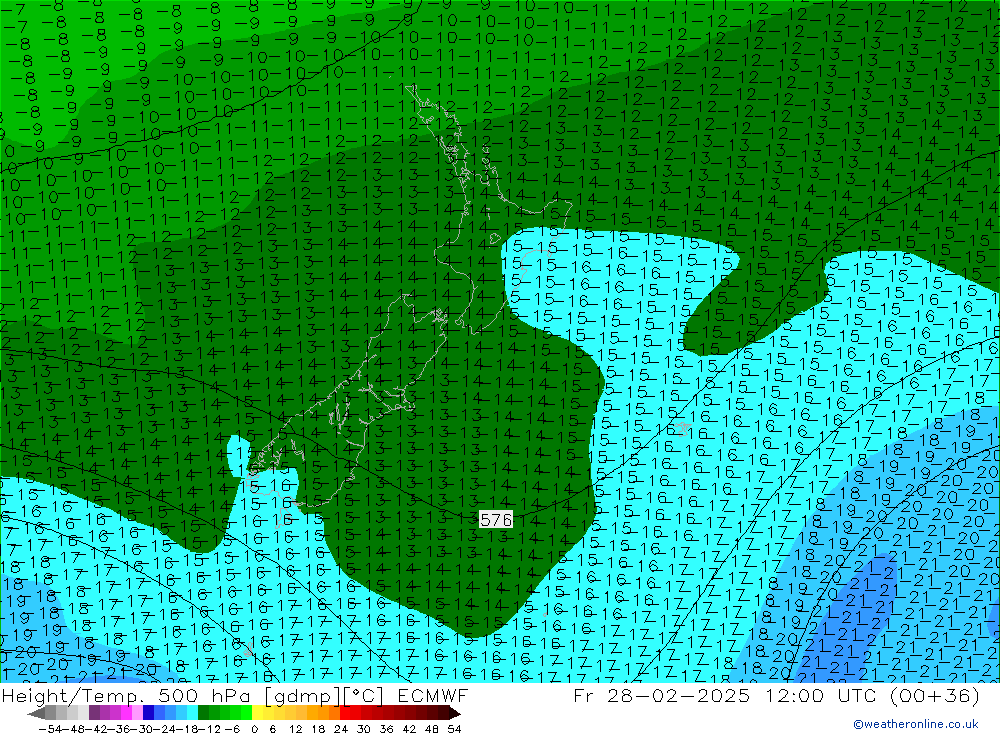Click the '12' legend scale value
1000x733 pixels.
click(296, 729)
